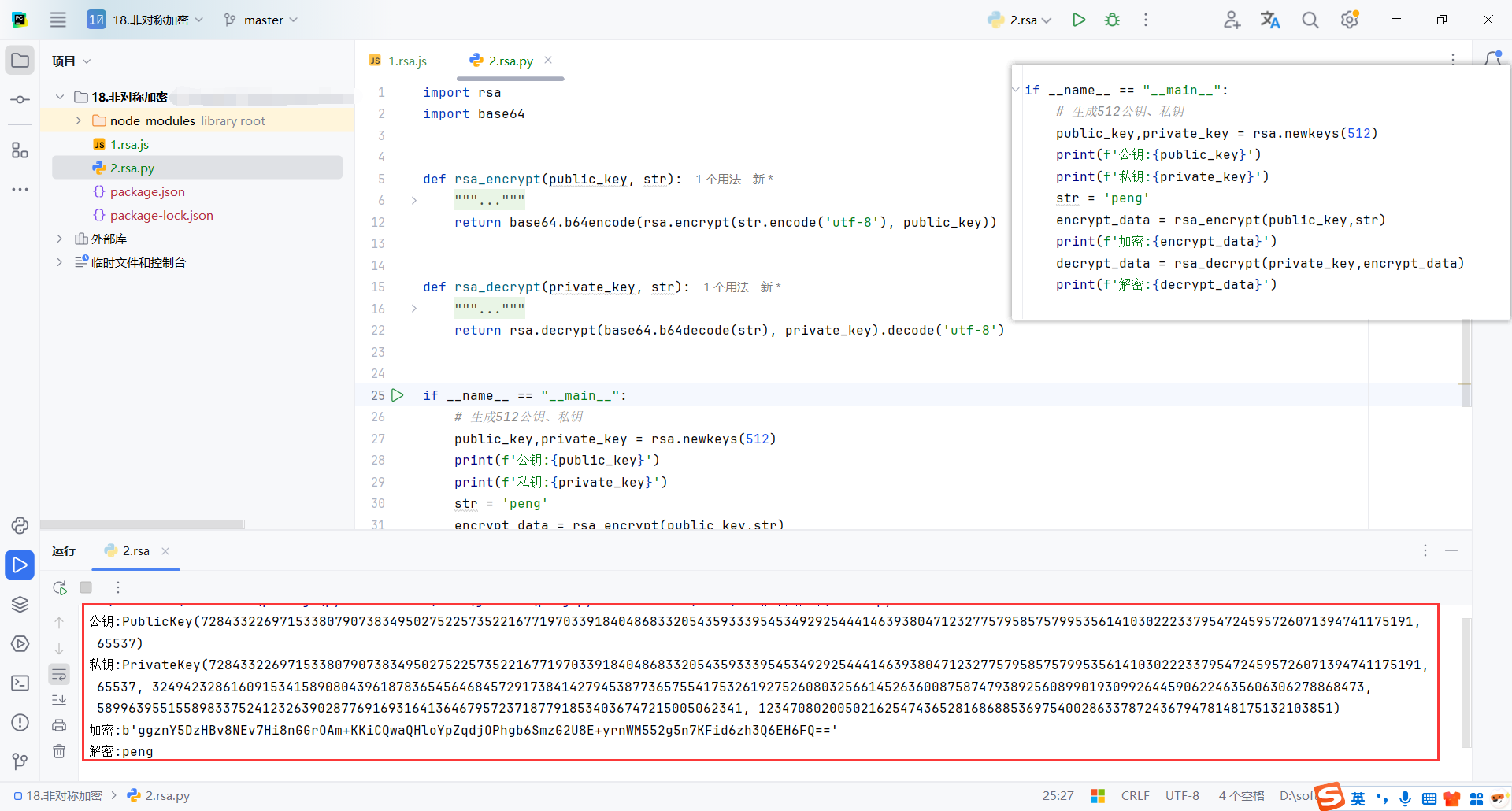Toggle Sogou voice input microphone
This screenshot has width=1512, height=811.
pyautogui.click(x=1405, y=798)
